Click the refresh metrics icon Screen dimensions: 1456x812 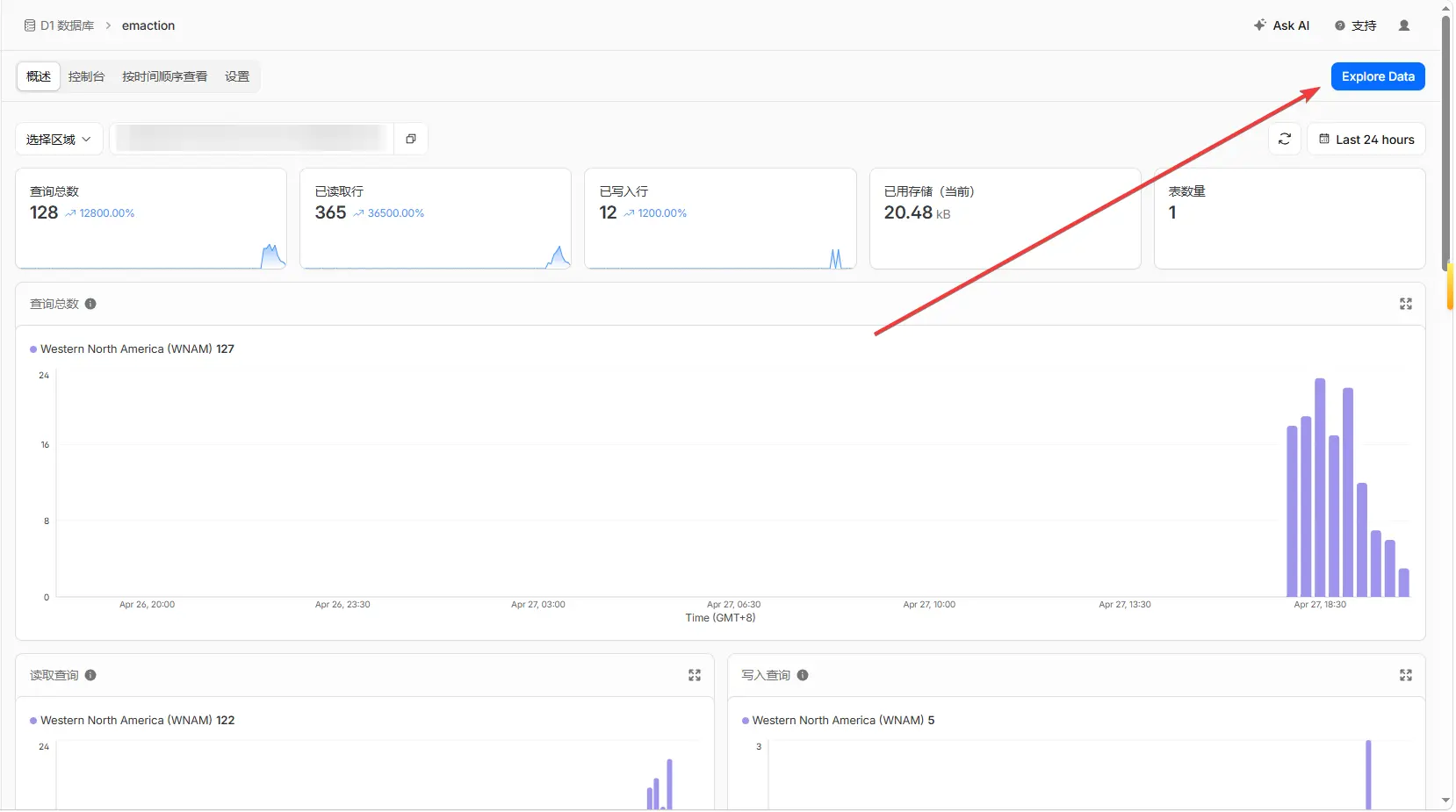1284,139
